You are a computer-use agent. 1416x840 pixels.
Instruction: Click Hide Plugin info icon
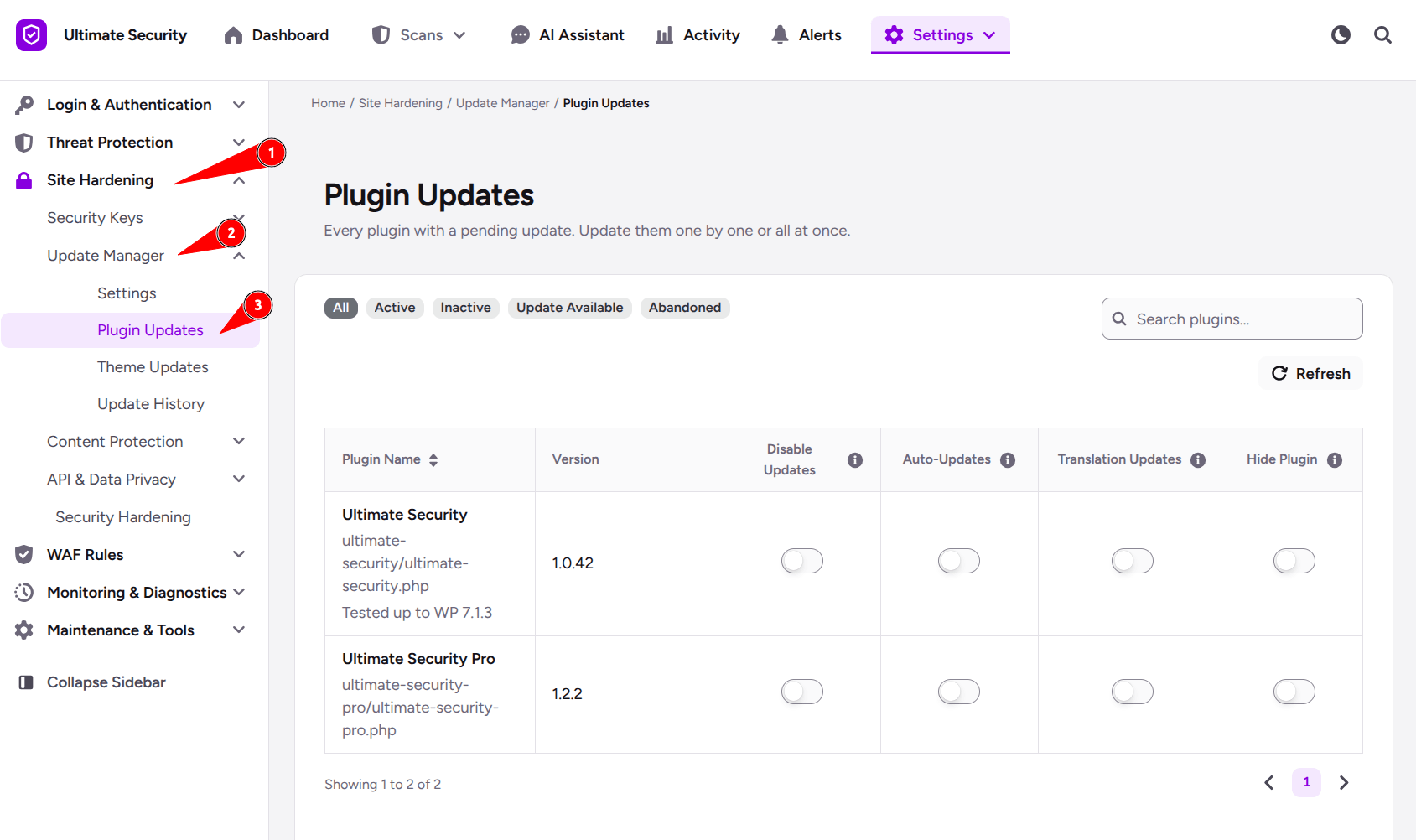1335,460
